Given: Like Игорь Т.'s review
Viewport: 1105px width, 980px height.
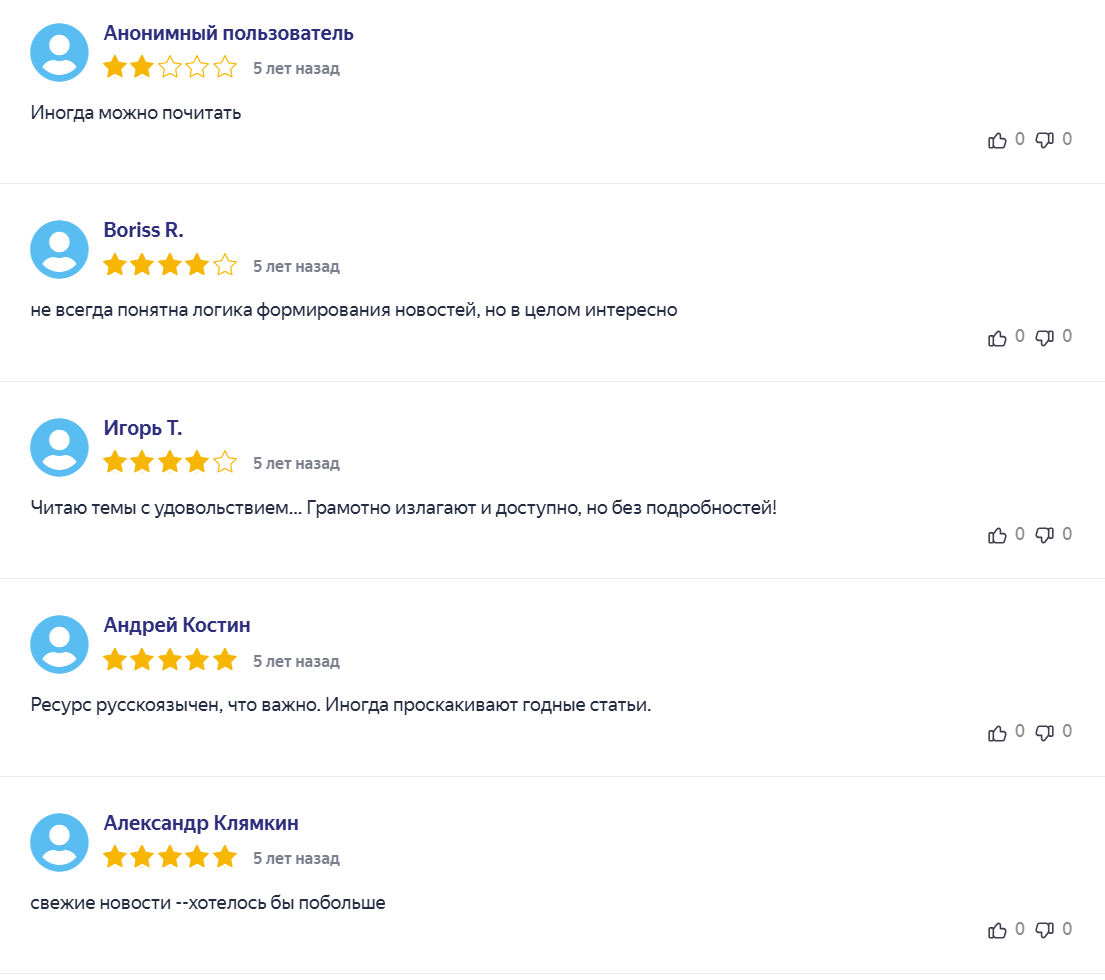Looking at the screenshot, I should pyautogui.click(x=997, y=535).
